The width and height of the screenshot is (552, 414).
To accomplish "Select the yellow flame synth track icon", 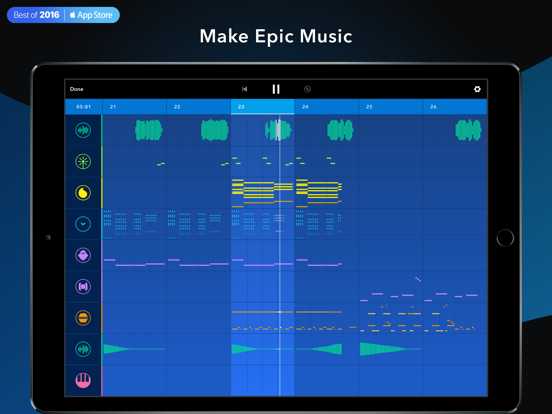I will [x=83, y=193].
